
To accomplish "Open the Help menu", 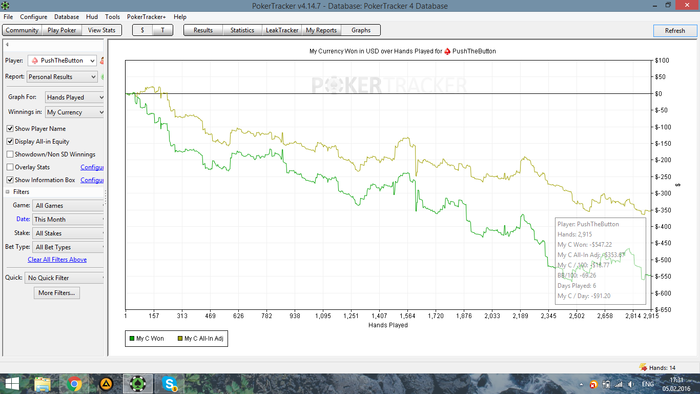I will (x=180, y=17).
